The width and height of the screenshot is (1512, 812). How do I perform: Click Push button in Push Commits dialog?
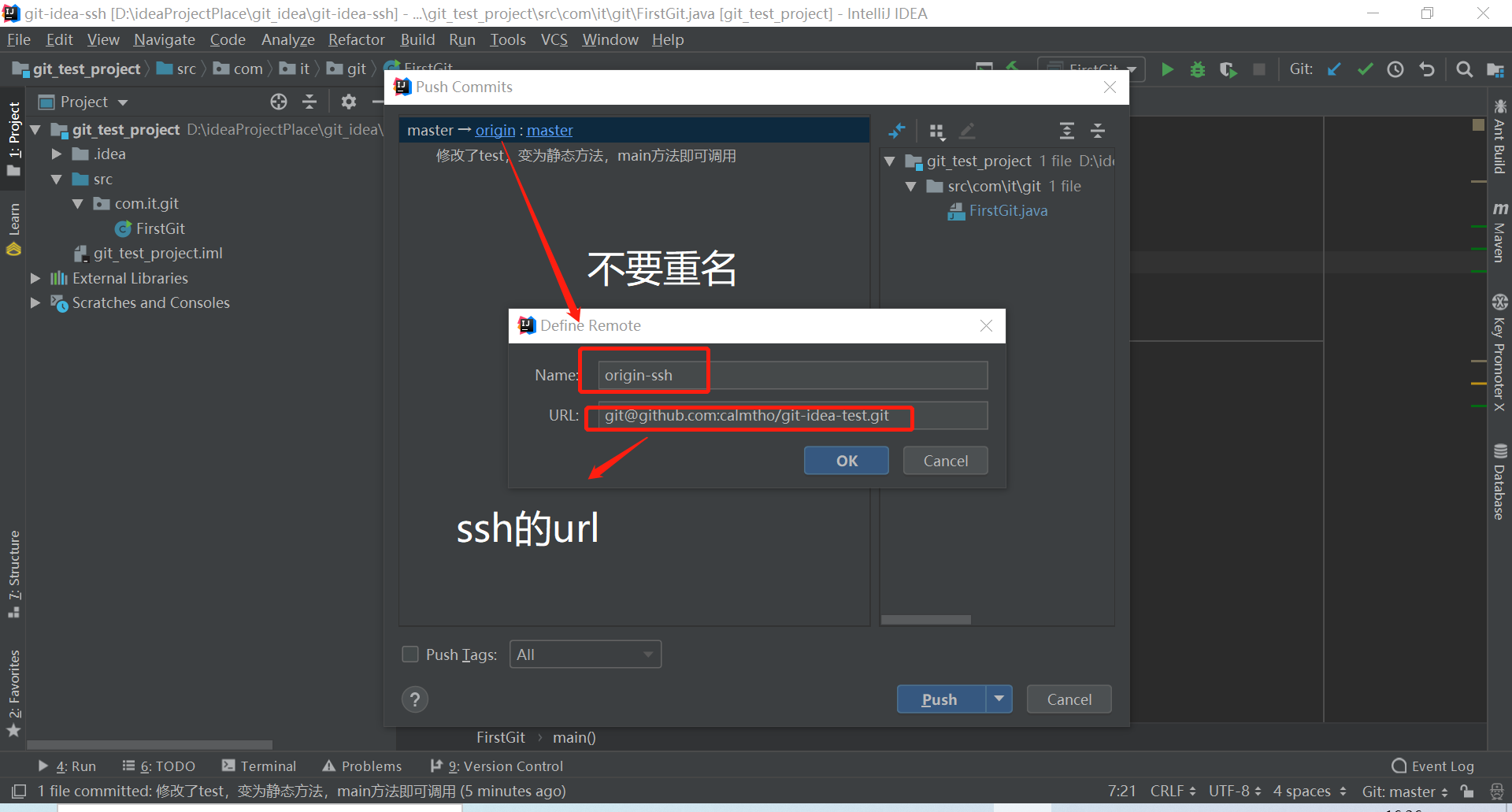coord(941,699)
